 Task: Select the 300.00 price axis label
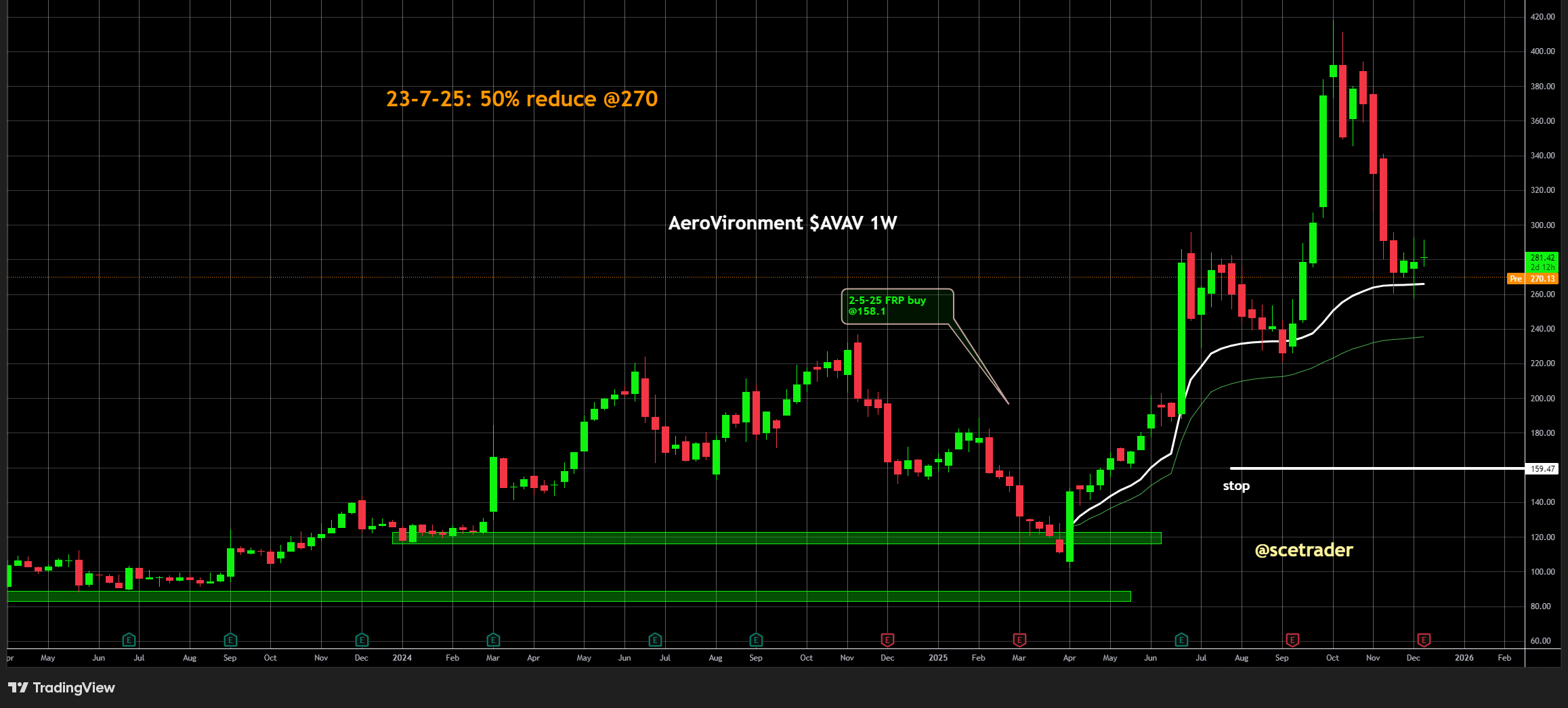[x=1542, y=225]
